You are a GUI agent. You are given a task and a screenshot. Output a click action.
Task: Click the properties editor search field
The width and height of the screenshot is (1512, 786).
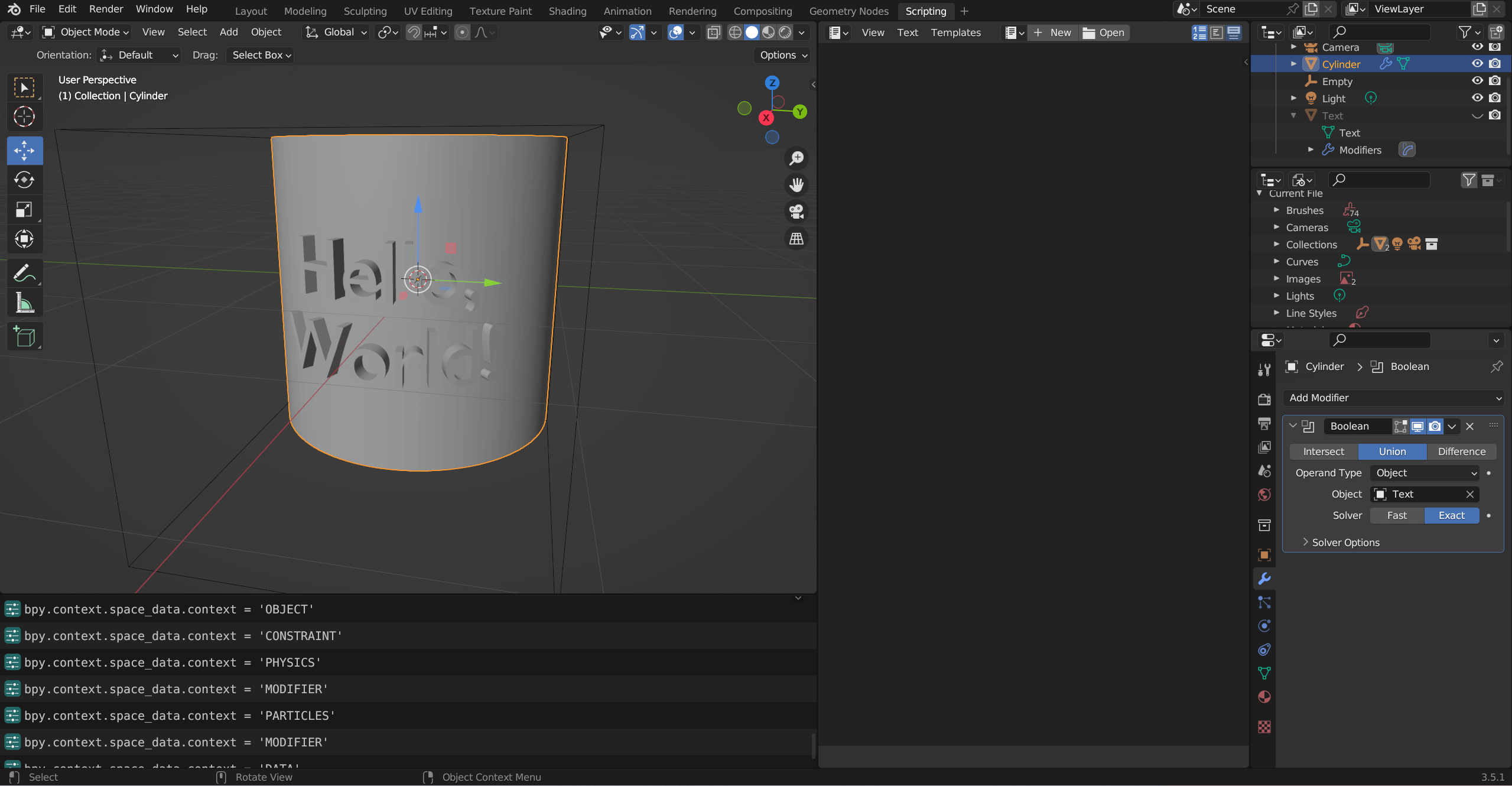pos(1379,340)
